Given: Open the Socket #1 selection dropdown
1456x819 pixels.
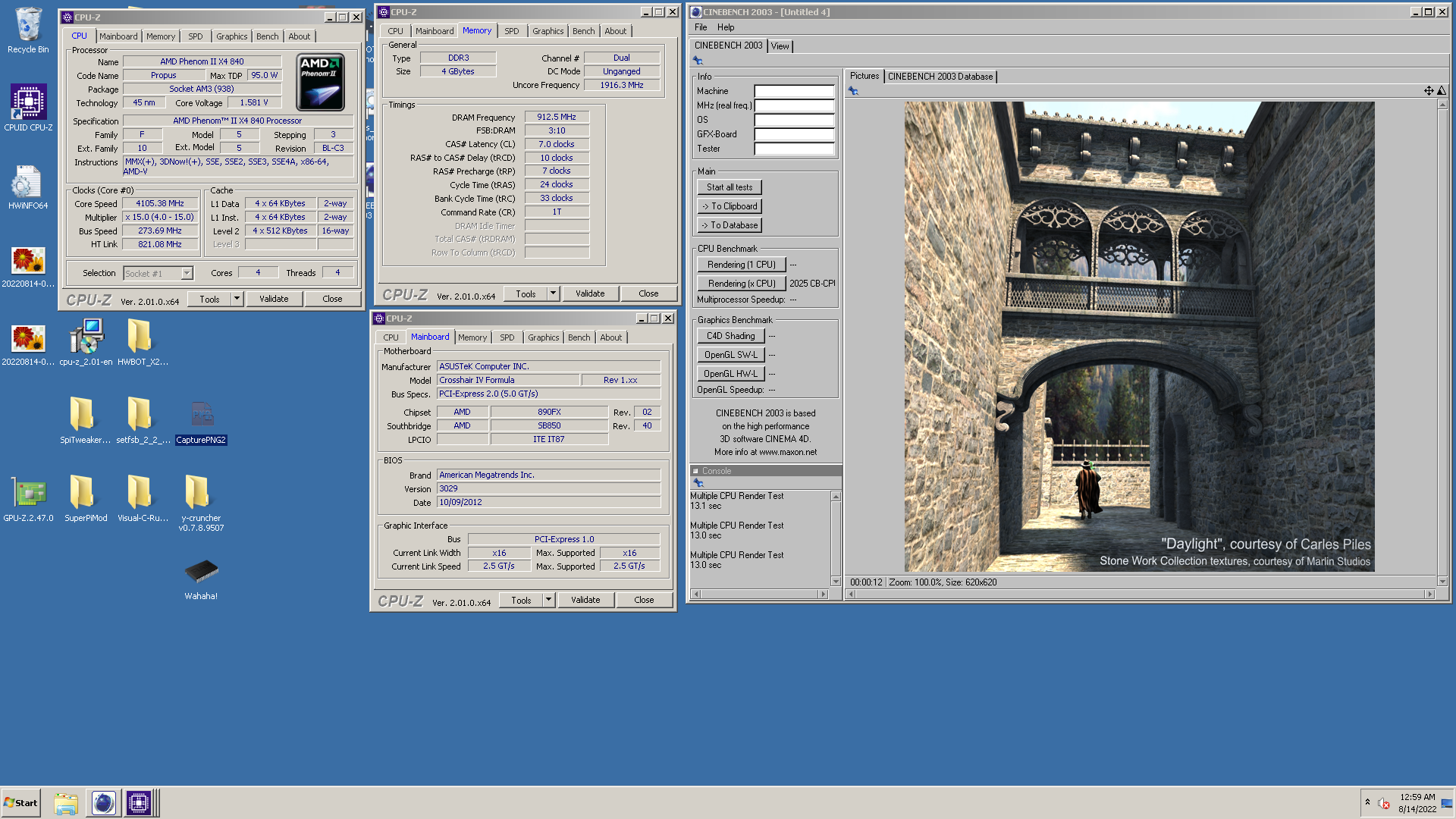Looking at the screenshot, I should tap(187, 274).
